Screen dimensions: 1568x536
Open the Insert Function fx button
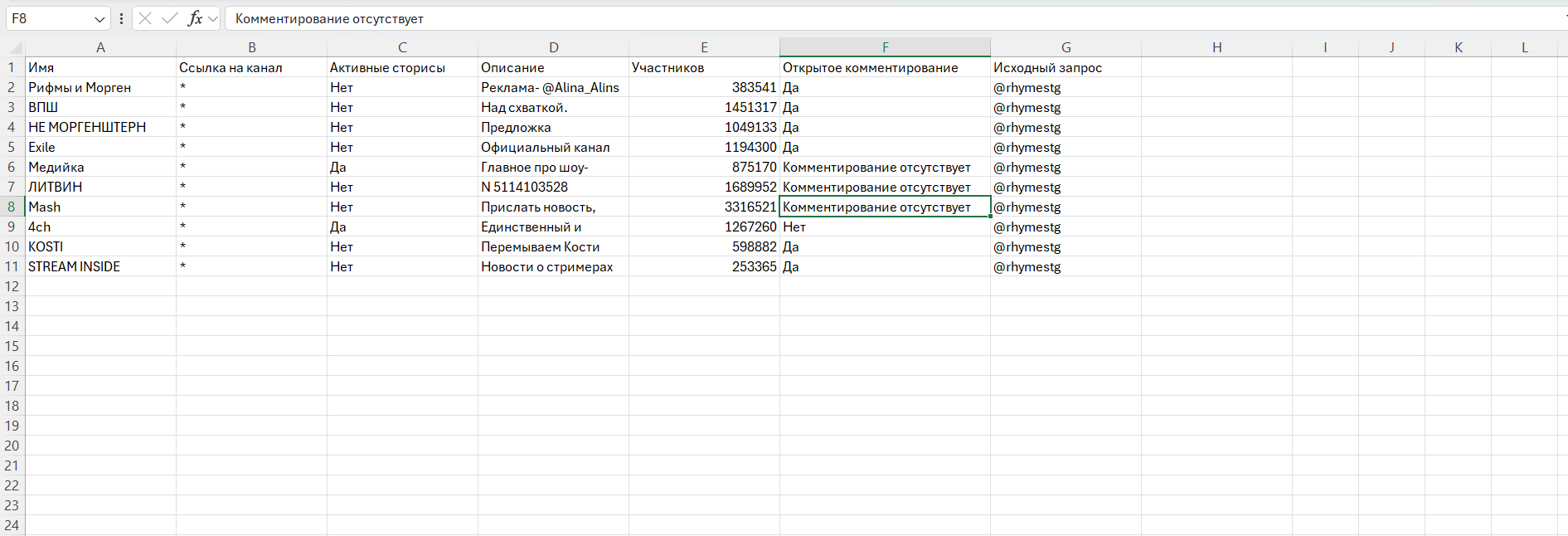pos(195,18)
